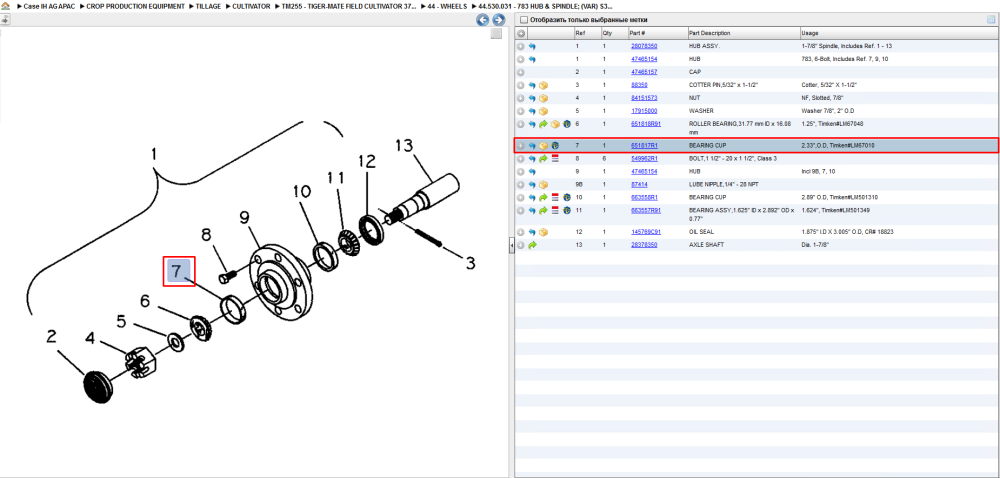Screen dimensions: 1000x478
Task: Click green arrow icon in ROLLER BEARING row
Action: [x=543, y=124]
